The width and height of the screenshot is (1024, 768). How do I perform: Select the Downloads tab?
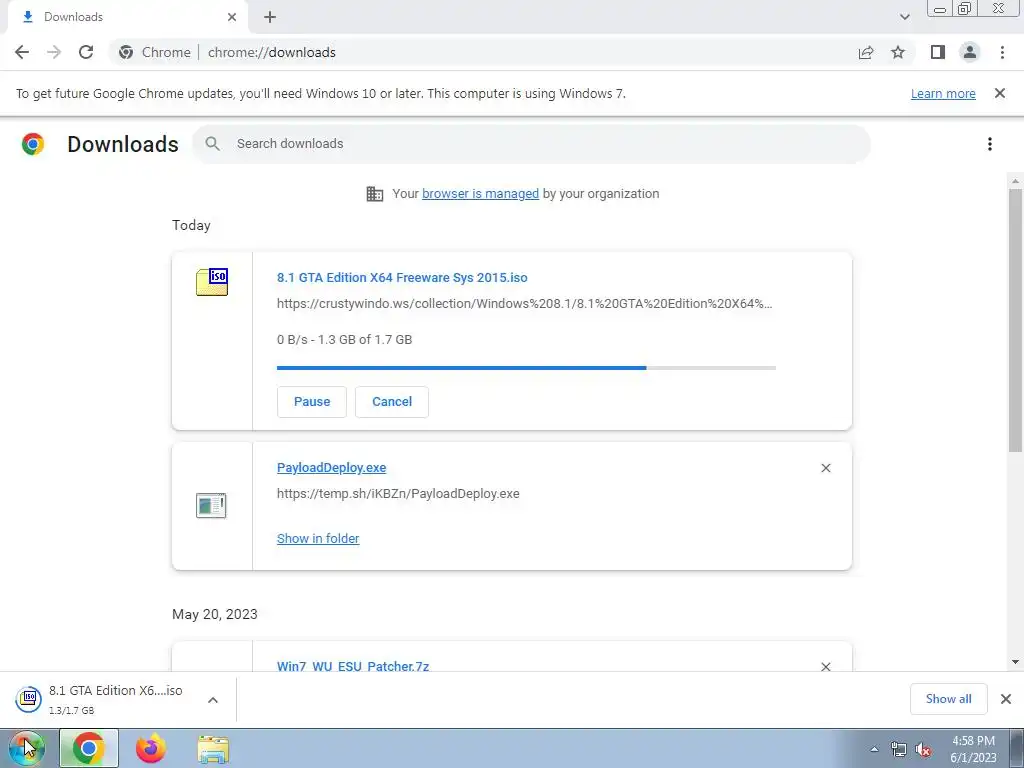[x=127, y=17]
